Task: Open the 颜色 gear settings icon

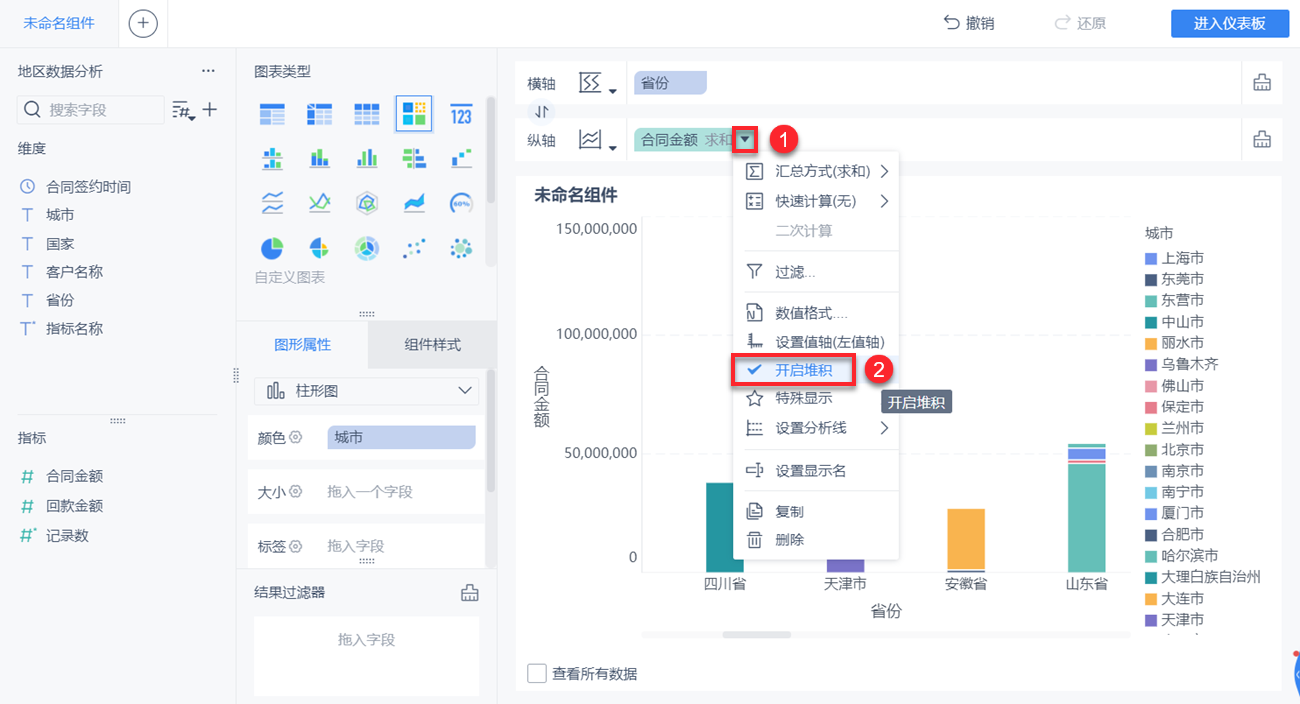Action: pos(295,438)
